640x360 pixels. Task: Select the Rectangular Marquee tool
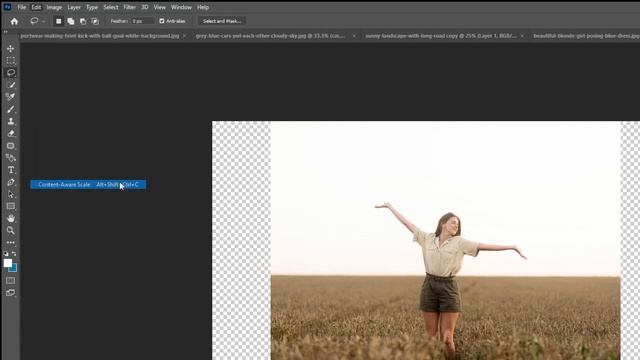tap(11, 61)
